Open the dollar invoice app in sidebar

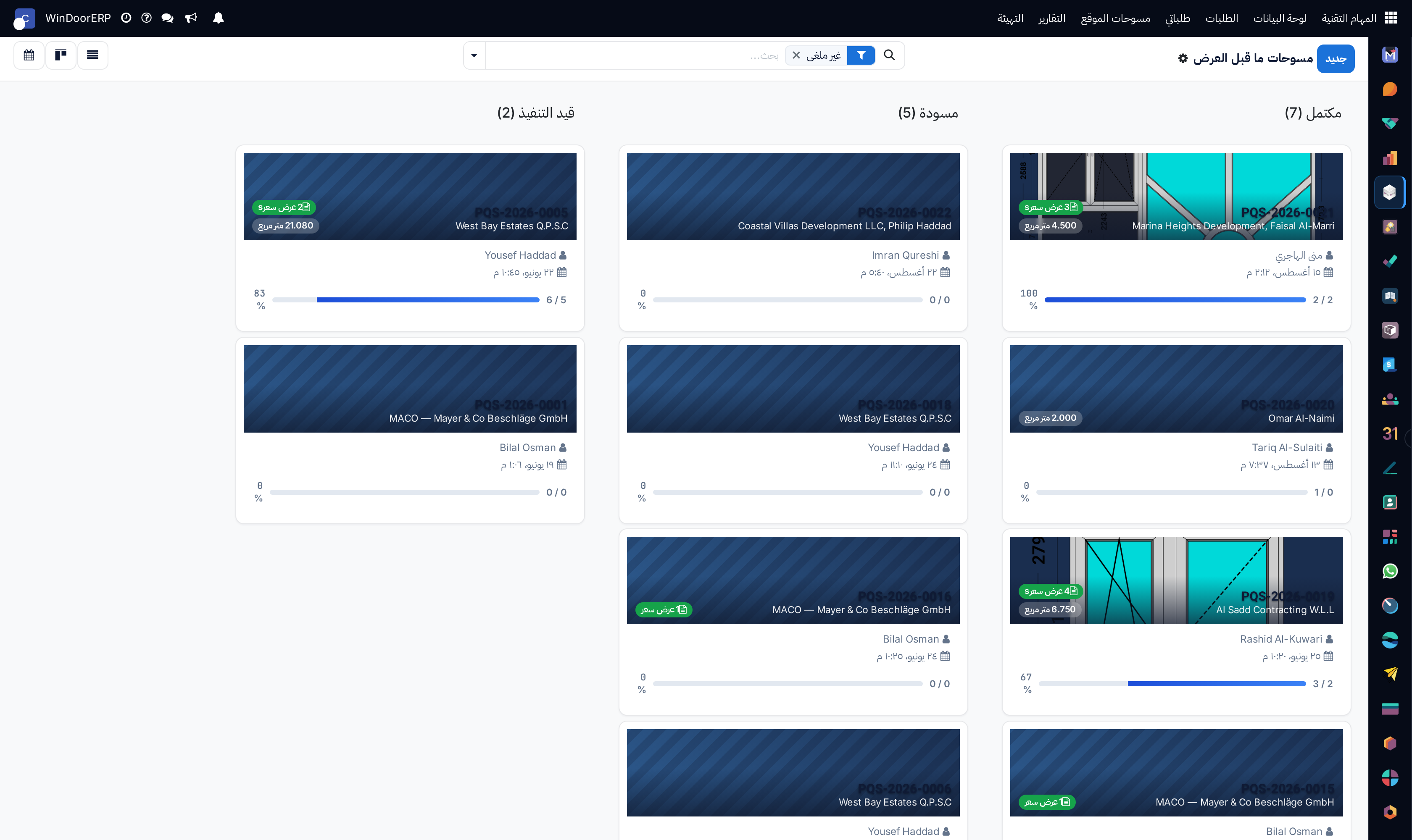click(x=1390, y=365)
